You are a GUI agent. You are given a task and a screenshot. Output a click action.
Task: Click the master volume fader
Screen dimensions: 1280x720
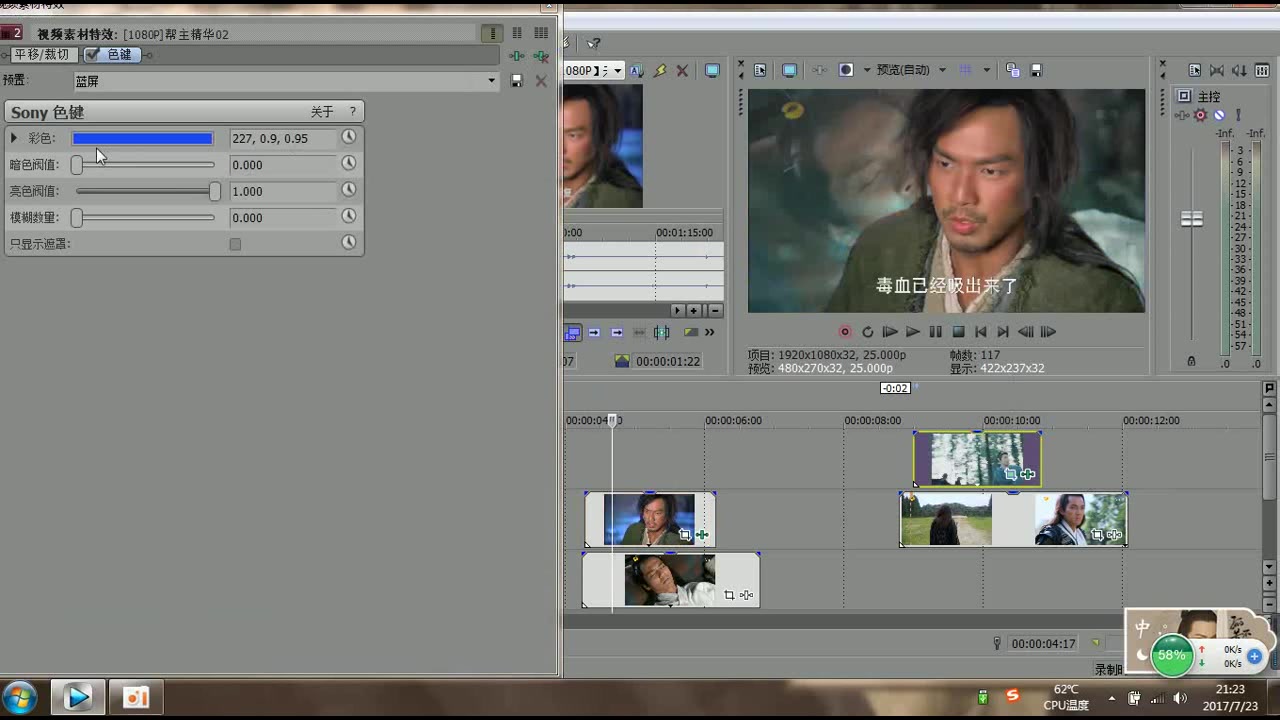coord(1191,219)
